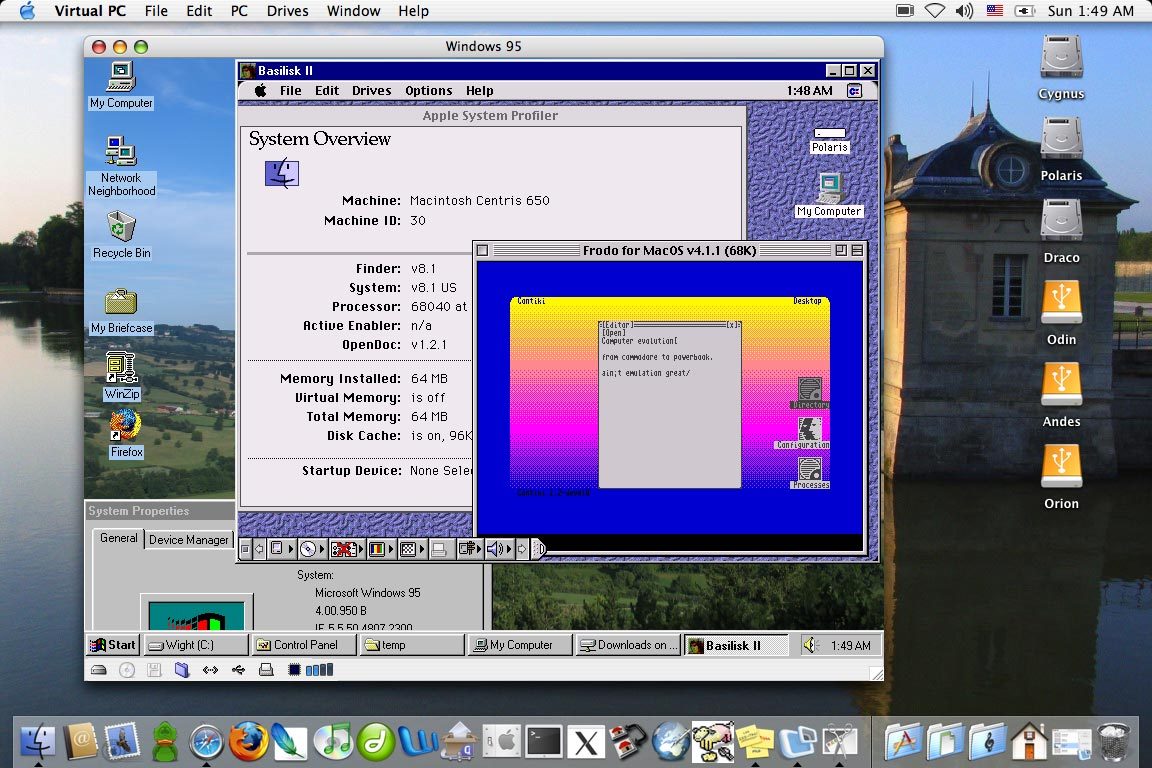Image resolution: width=1152 pixels, height=768 pixels.
Task: Click the Open button in Contiki Editor
Action: pyautogui.click(x=613, y=333)
